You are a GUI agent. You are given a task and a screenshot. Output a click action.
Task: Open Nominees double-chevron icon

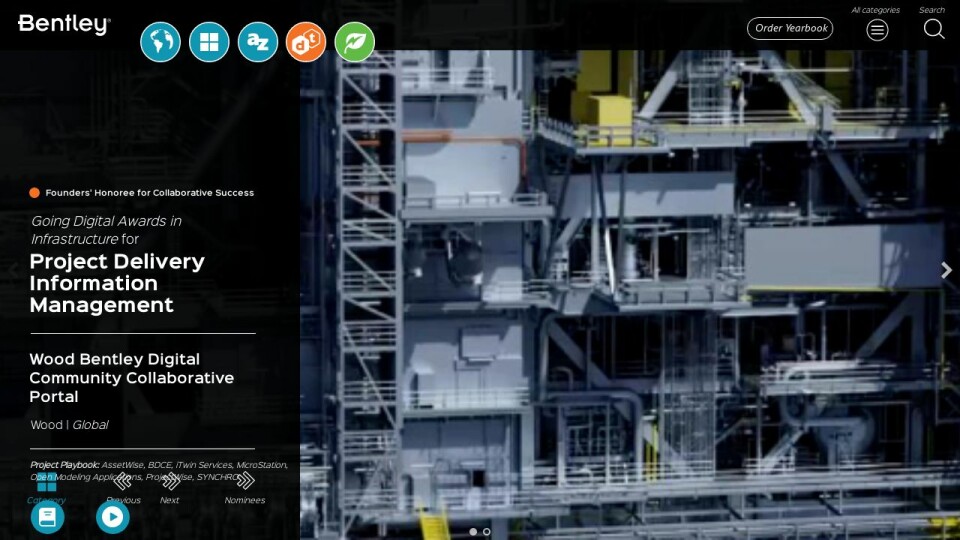tap(245, 481)
